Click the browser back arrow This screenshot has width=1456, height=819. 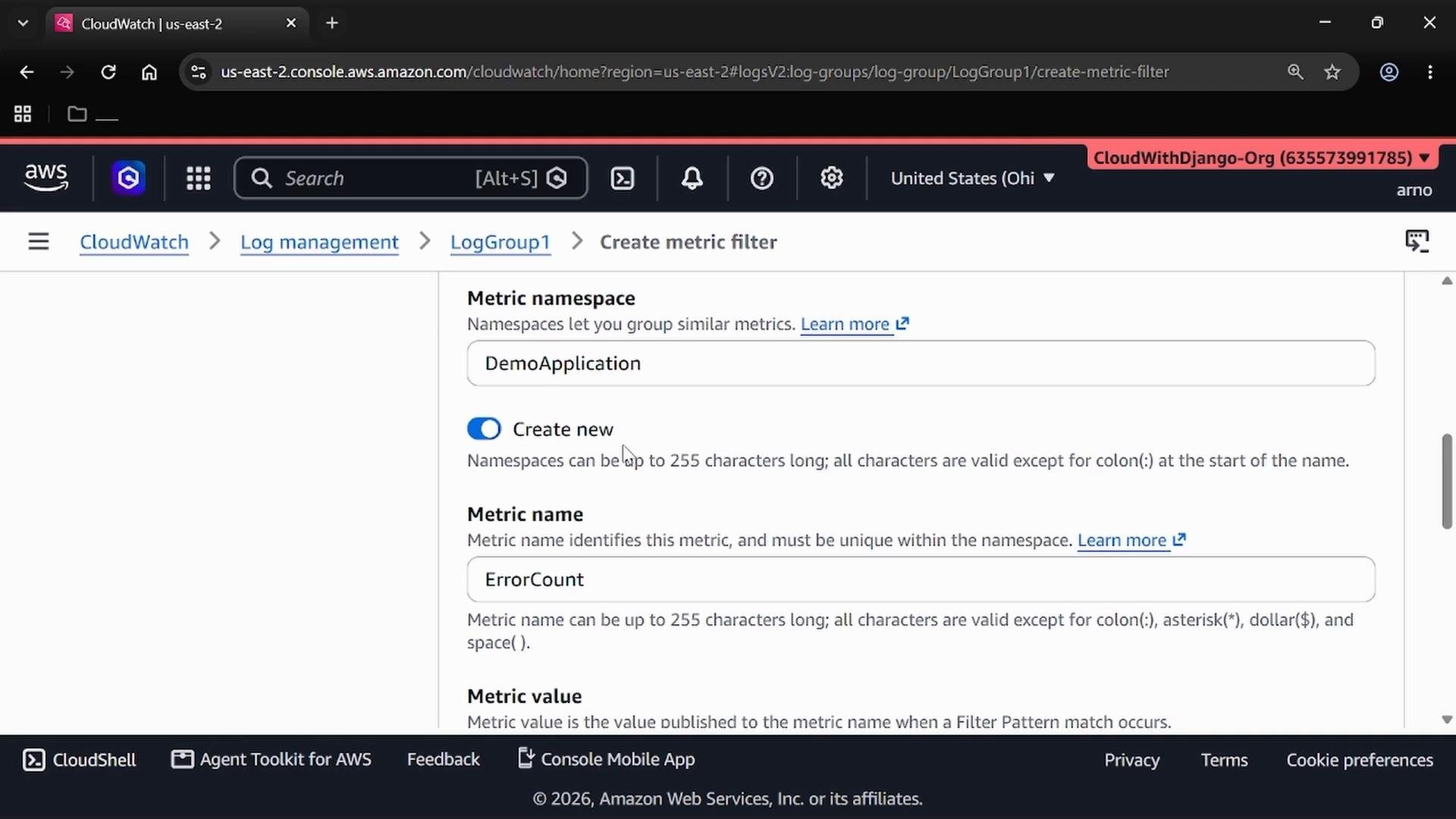pyautogui.click(x=27, y=72)
